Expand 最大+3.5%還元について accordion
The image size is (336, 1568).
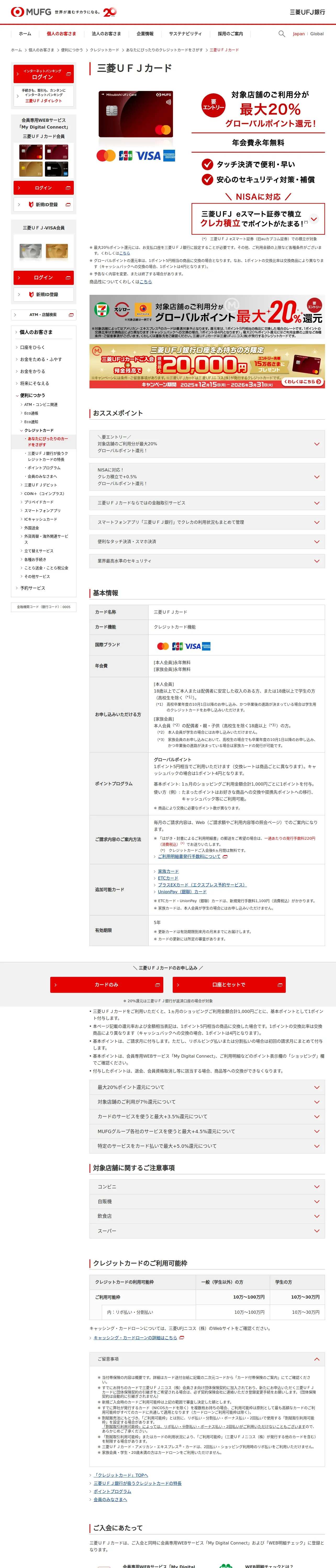point(207,1116)
